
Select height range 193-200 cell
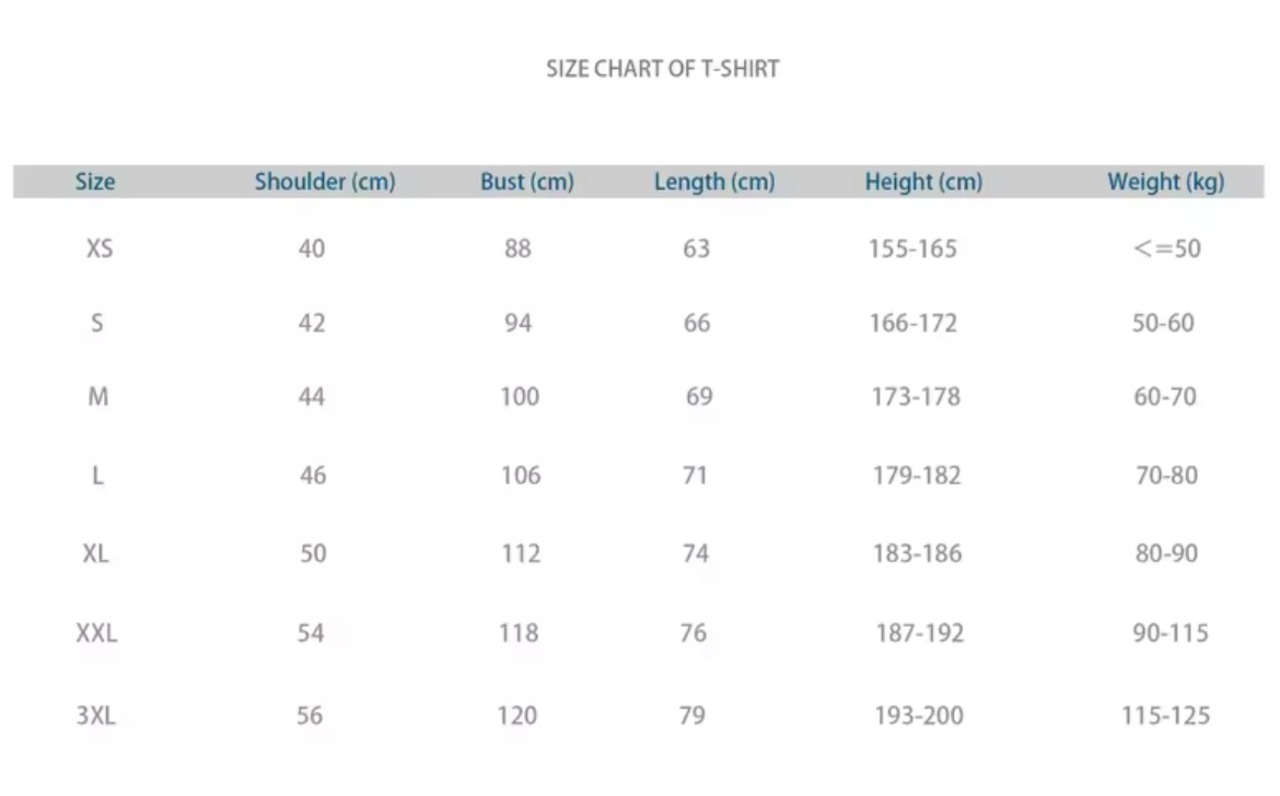pyautogui.click(x=919, y=715)
